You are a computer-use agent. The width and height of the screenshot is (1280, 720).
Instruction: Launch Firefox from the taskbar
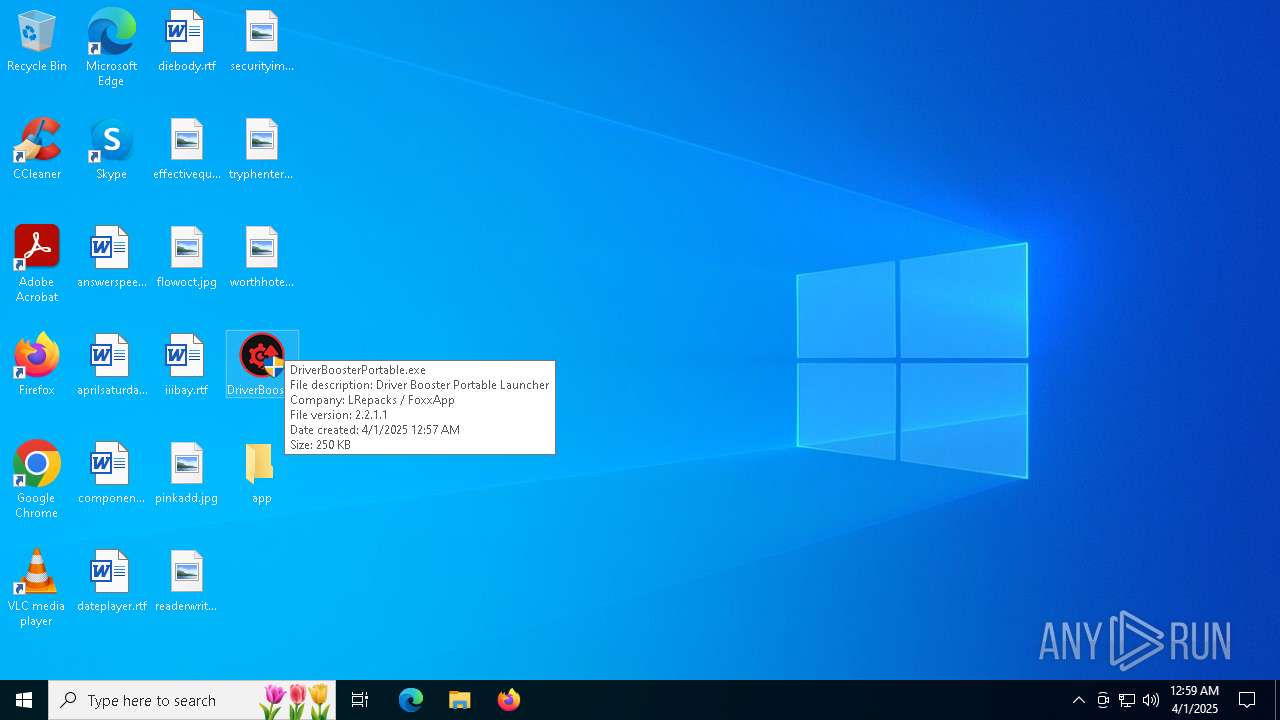point(509,700)
